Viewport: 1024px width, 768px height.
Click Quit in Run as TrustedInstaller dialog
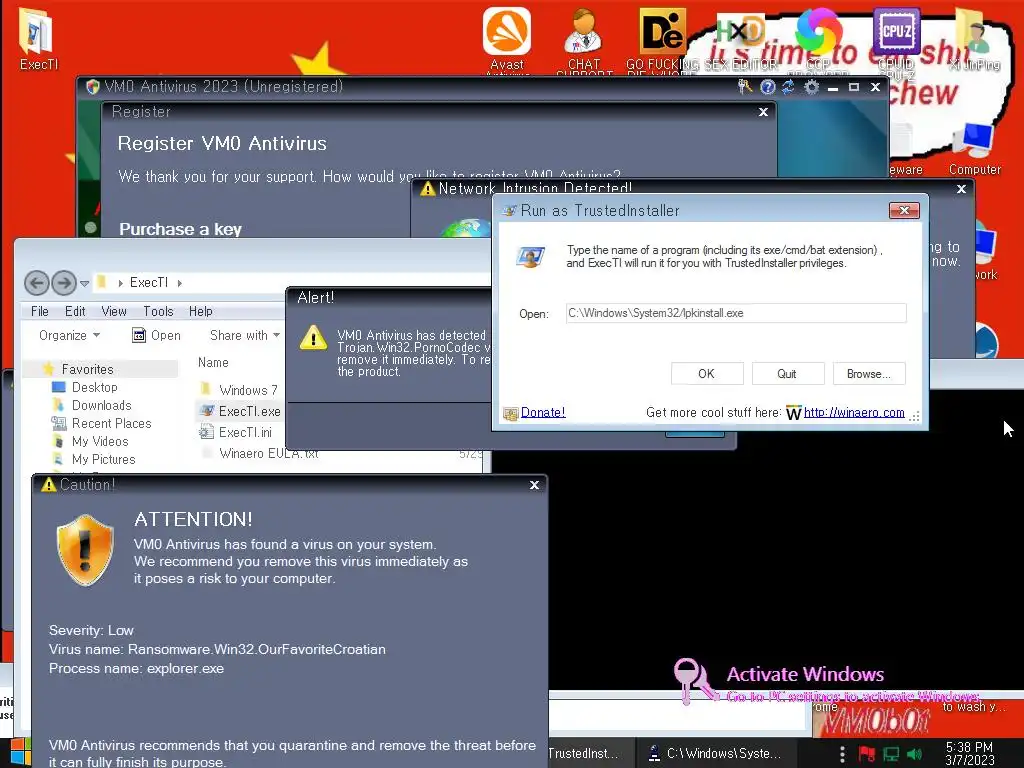[x=787, y=374]
